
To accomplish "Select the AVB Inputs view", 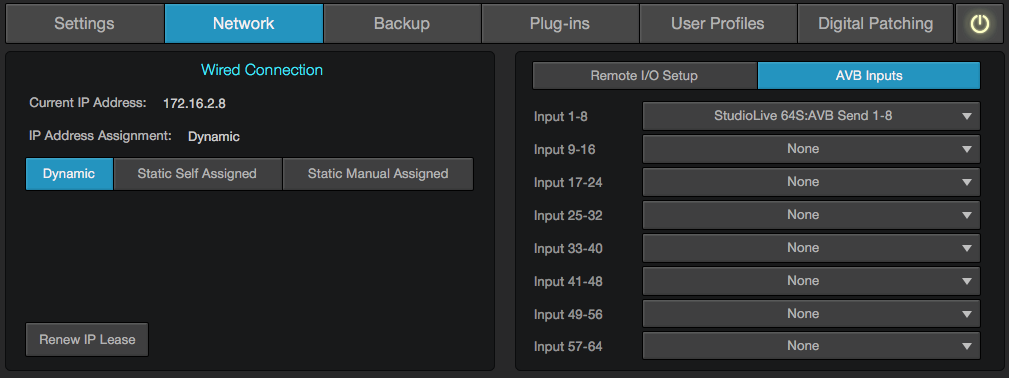I will [869, 76].
